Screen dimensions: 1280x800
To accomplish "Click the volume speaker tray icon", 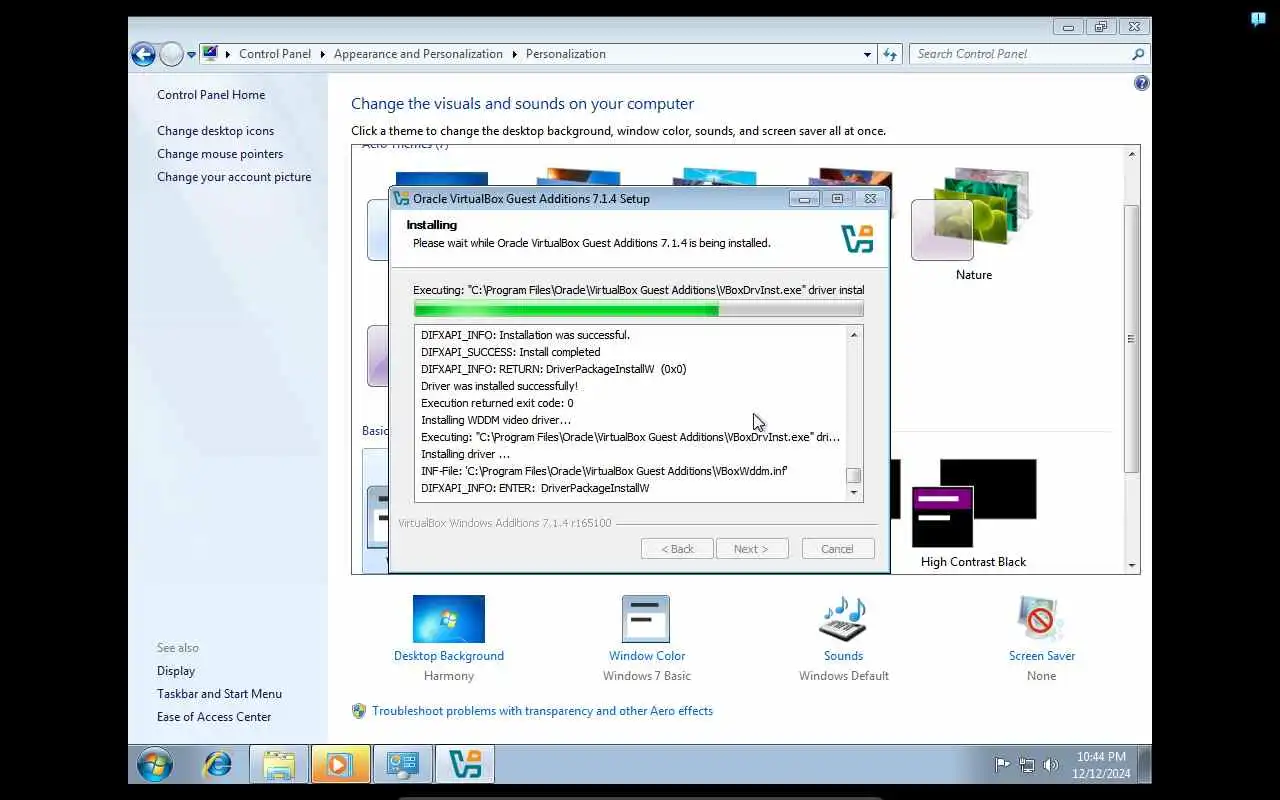I will pos(1051,765).
